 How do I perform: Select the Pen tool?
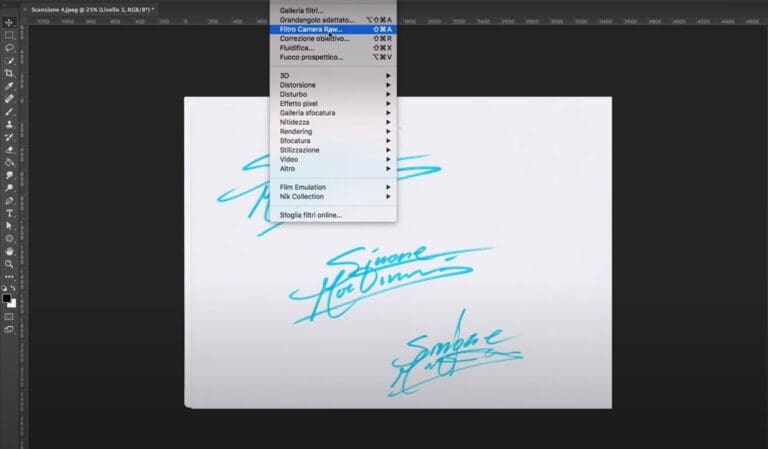coord(9,201)
